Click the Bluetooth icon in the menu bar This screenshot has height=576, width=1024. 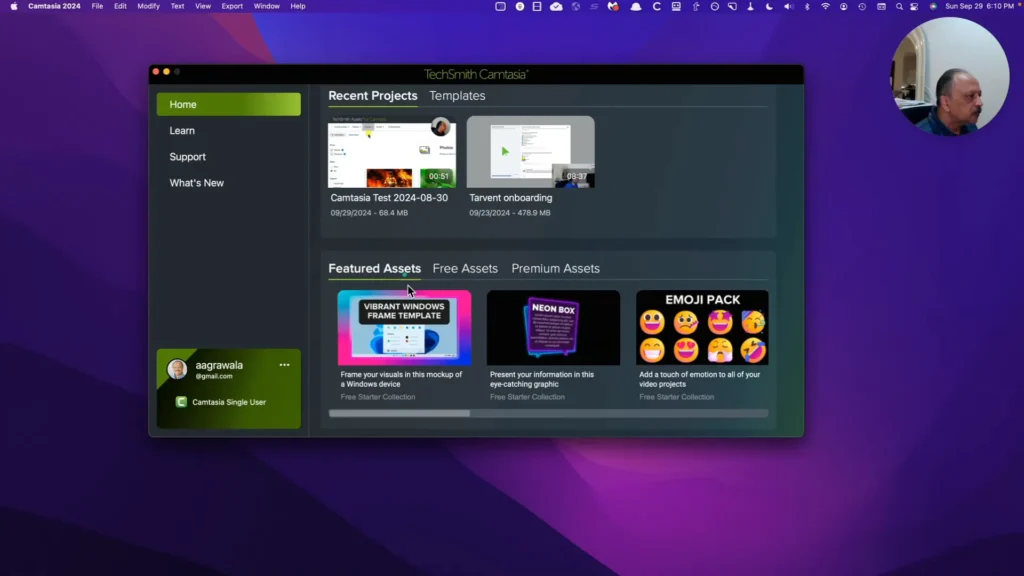[807, 6]
